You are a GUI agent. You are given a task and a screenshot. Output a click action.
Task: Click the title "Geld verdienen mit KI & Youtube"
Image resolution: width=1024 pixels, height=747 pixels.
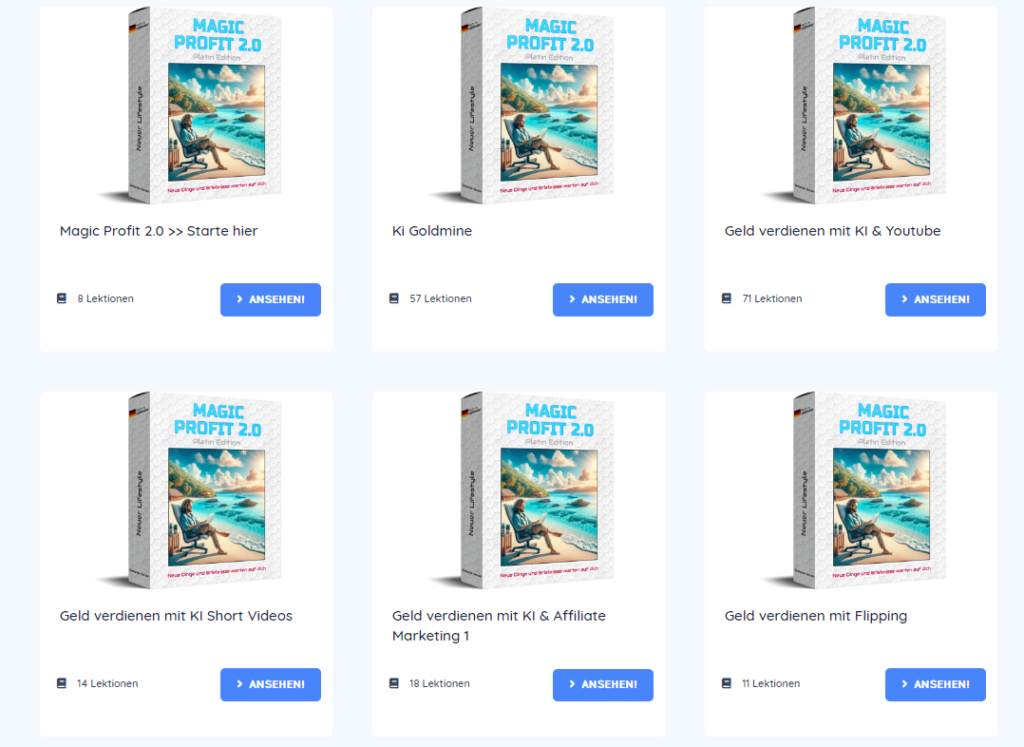[833, 231]
